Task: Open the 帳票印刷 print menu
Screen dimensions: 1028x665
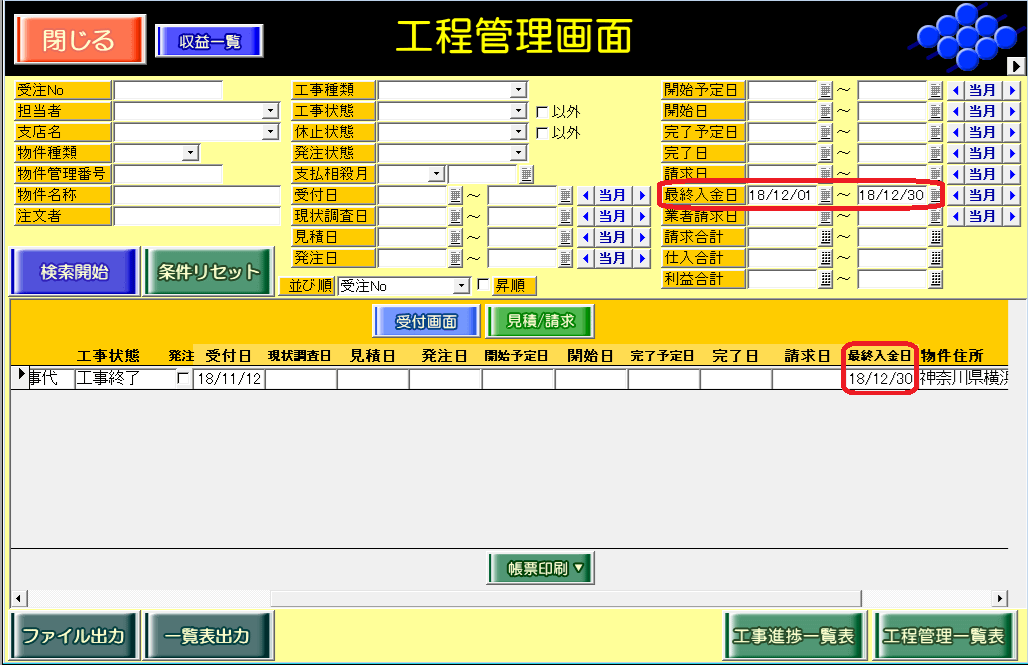Action: click(x=541, y=568)
